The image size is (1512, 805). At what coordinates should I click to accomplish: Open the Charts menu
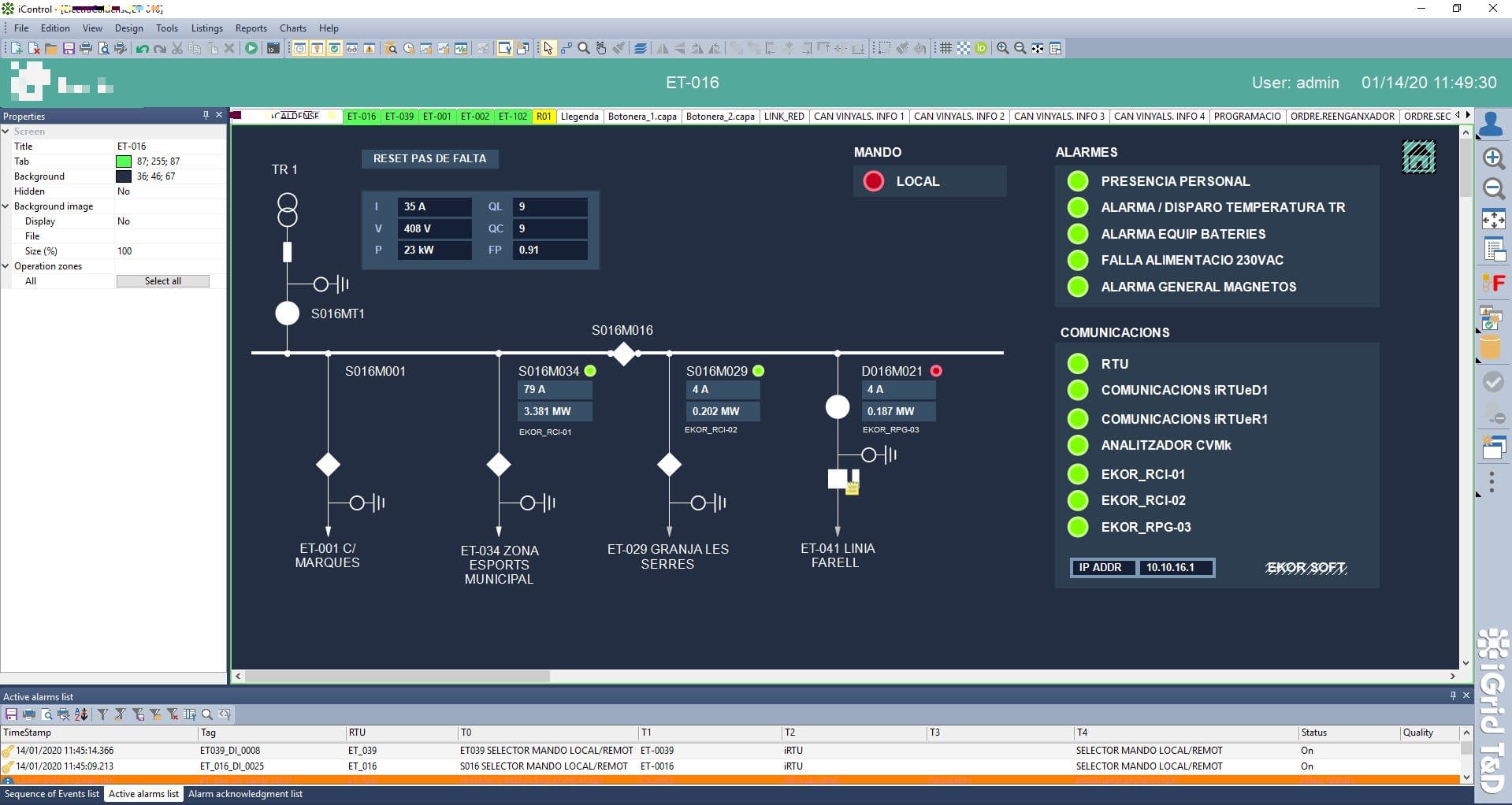[x=292, y=28]
